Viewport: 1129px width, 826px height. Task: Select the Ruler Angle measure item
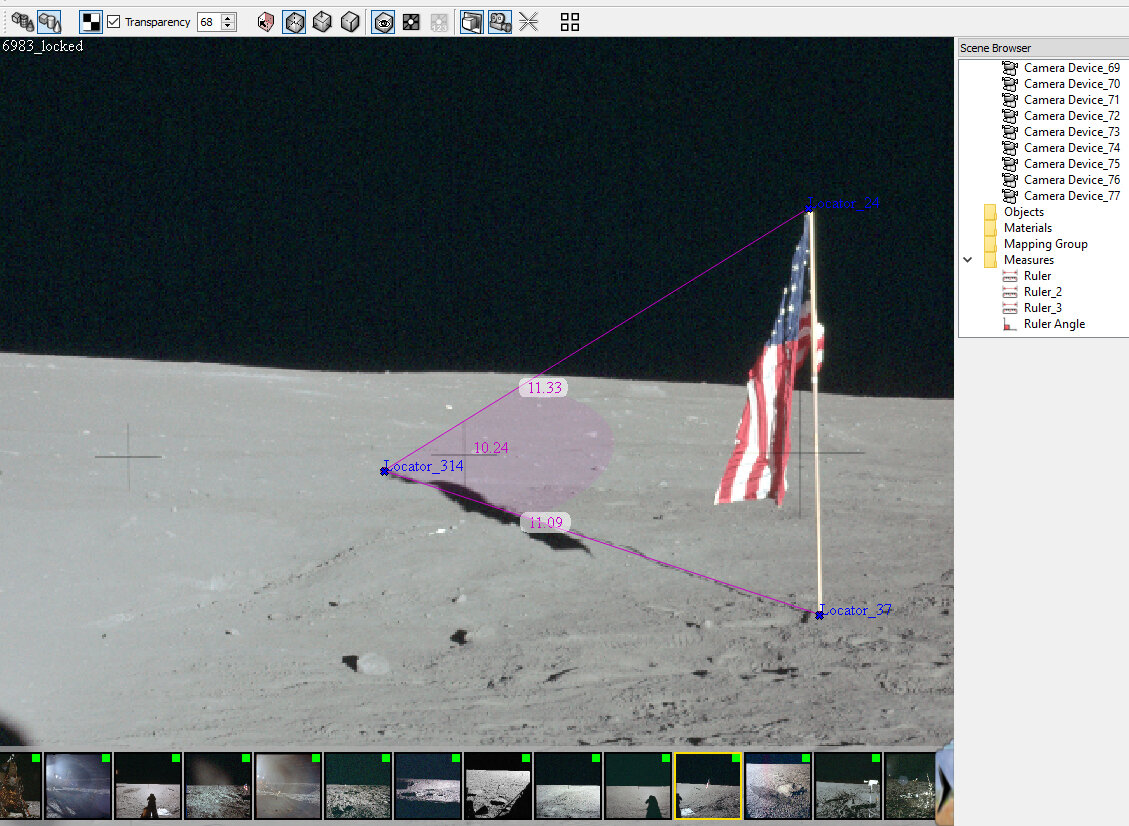1054,324
